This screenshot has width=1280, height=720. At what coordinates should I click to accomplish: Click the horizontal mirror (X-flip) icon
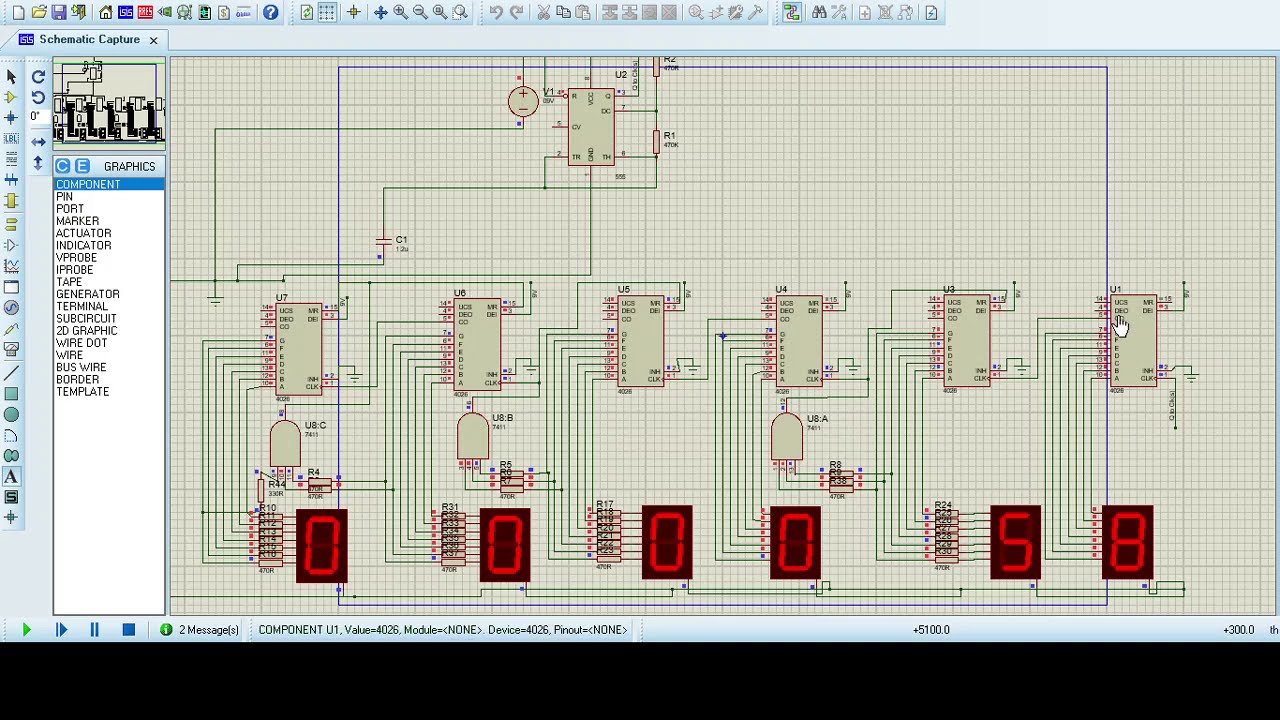click(x=38, y=142)
